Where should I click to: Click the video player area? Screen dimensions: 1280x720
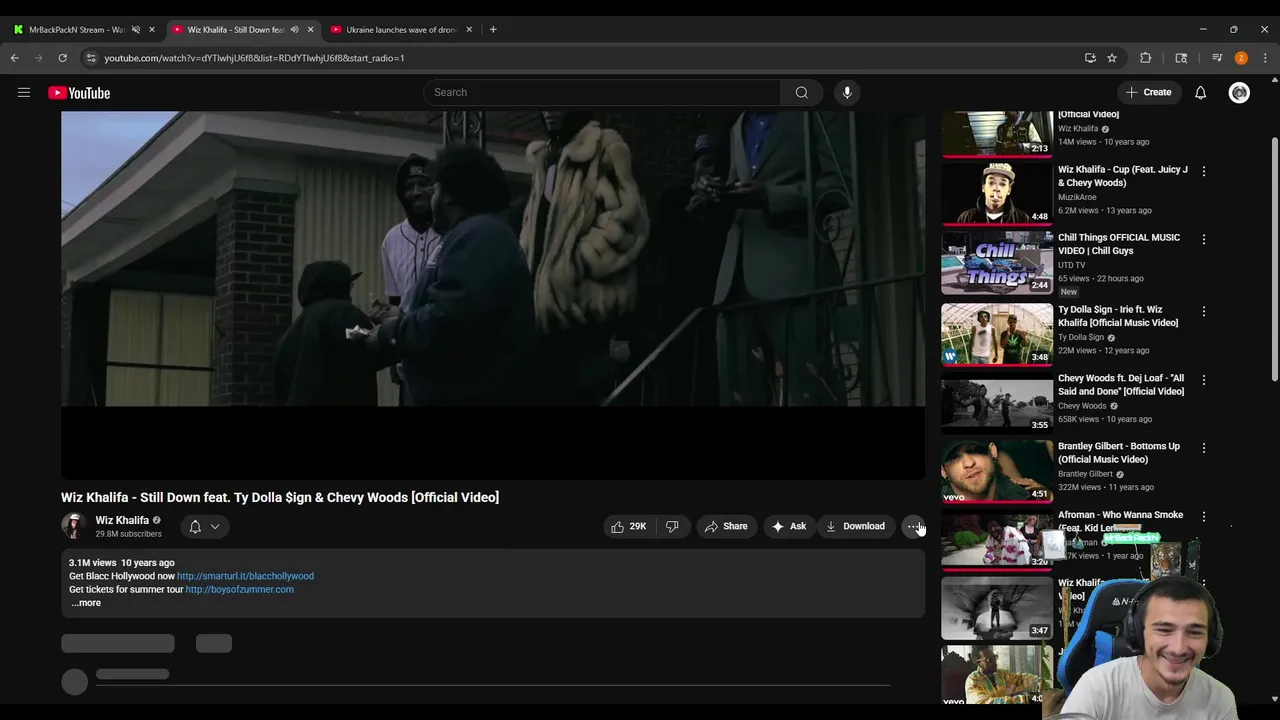point(493,295)
